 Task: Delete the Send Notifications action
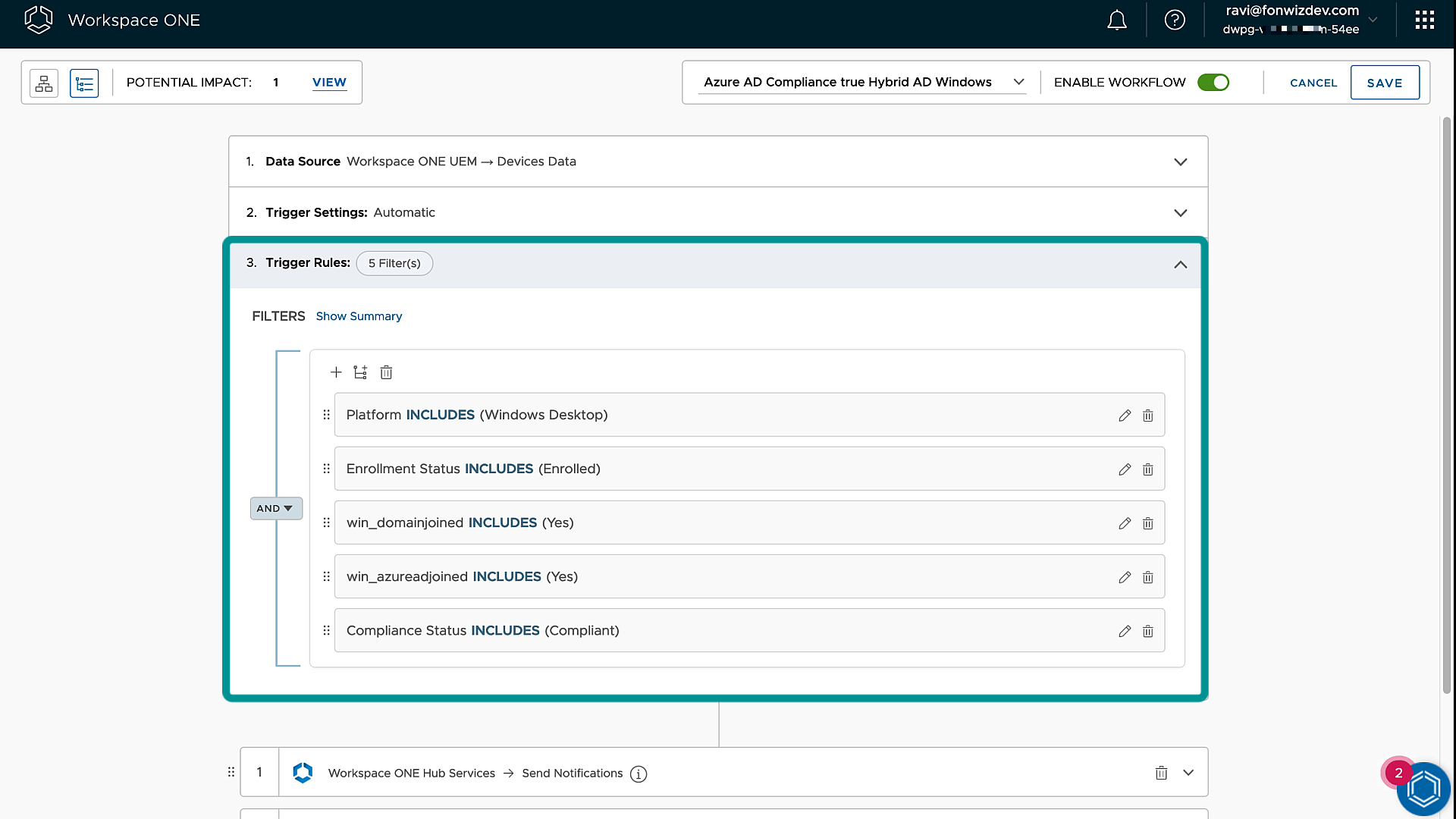1161,773
